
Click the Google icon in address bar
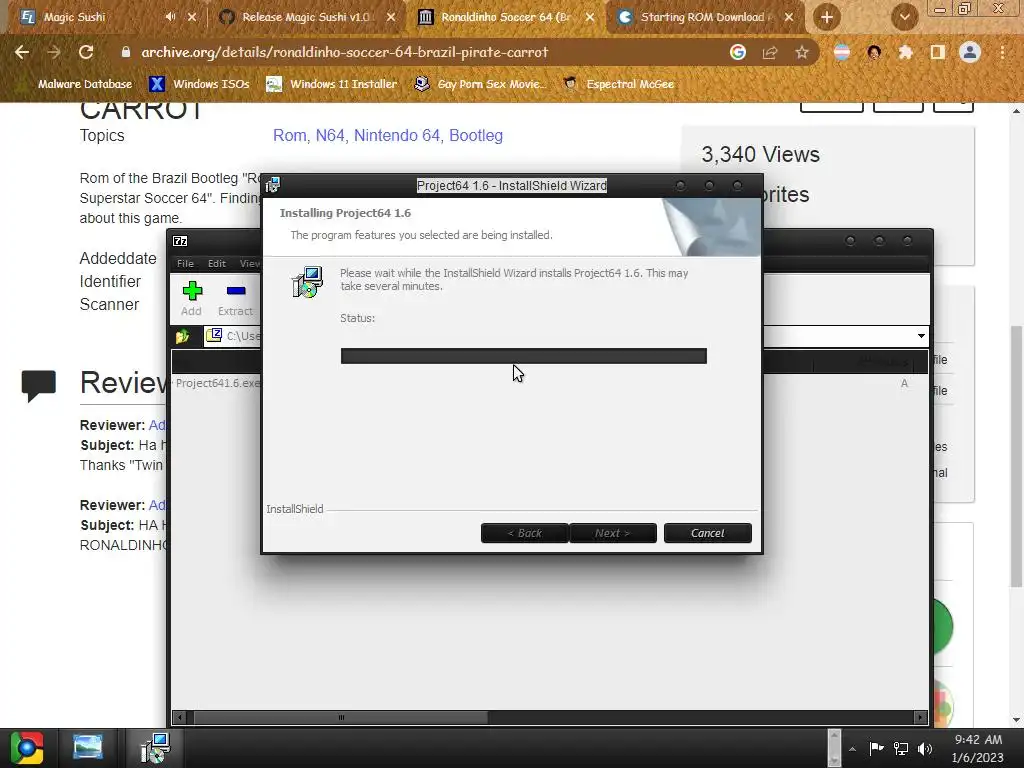[x=738, y=52]
